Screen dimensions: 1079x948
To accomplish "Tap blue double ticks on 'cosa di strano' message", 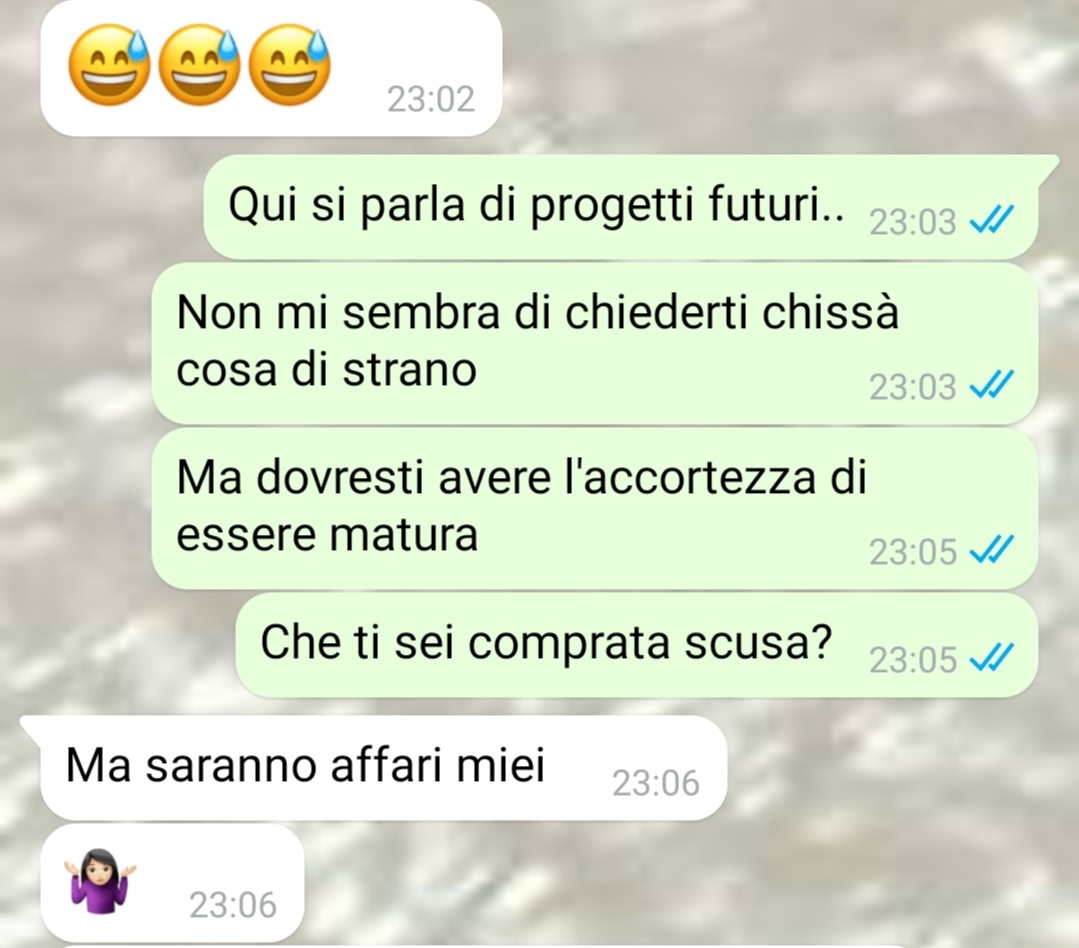I will [991, 385].
